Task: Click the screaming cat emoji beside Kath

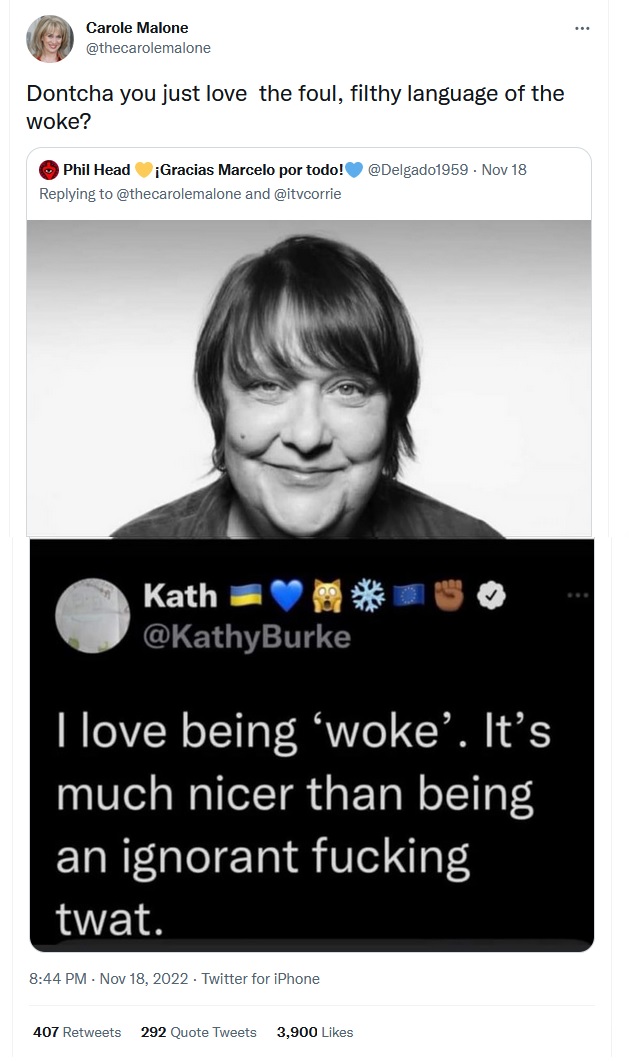Action: 330,596
